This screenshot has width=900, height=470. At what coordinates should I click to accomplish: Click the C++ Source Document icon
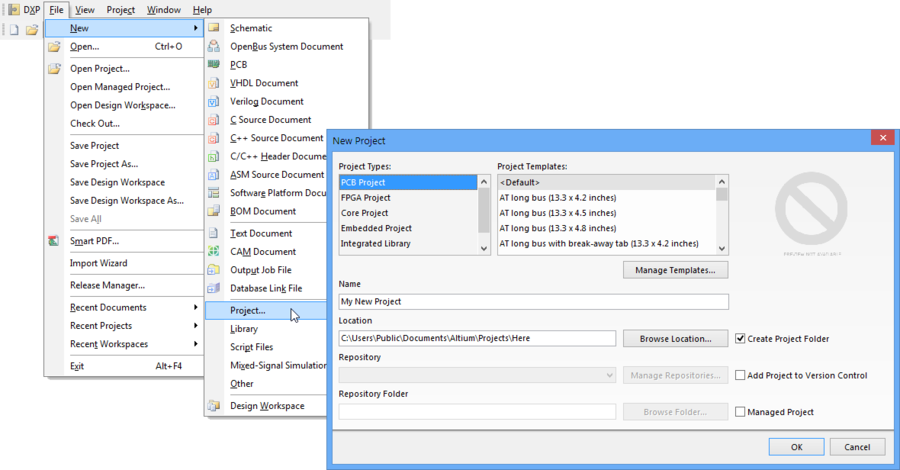(x=214, y=138)
